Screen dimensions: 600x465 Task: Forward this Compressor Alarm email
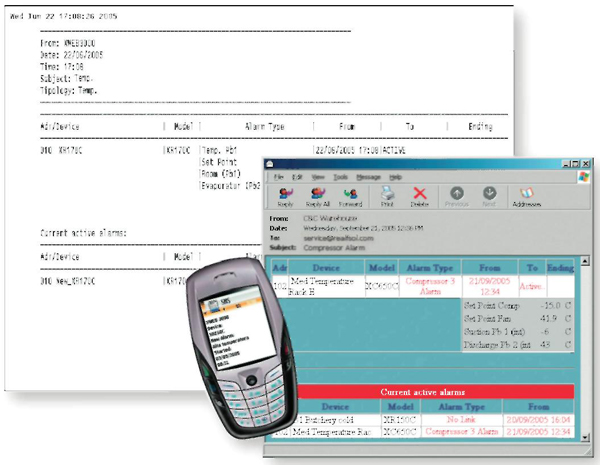click(350, 196)
